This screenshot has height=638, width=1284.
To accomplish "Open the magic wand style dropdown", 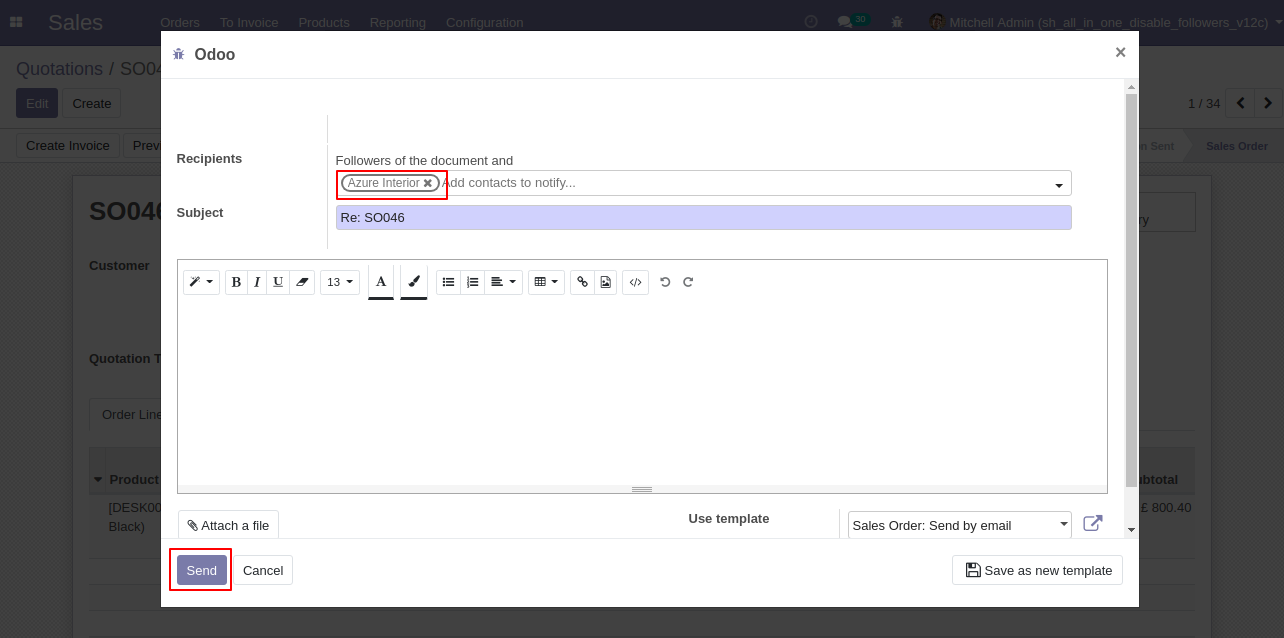I will (201, 282).
